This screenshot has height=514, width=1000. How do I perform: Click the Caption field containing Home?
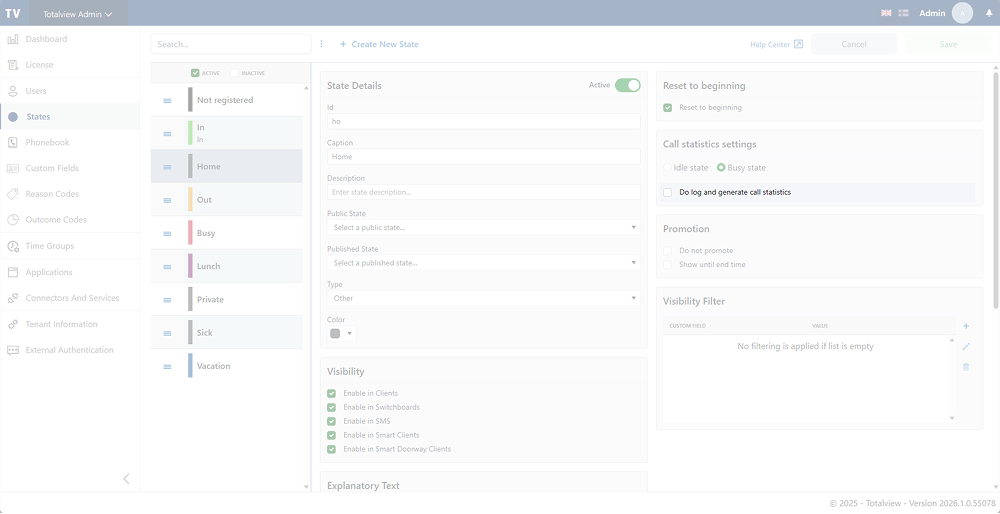pos(483,157)
